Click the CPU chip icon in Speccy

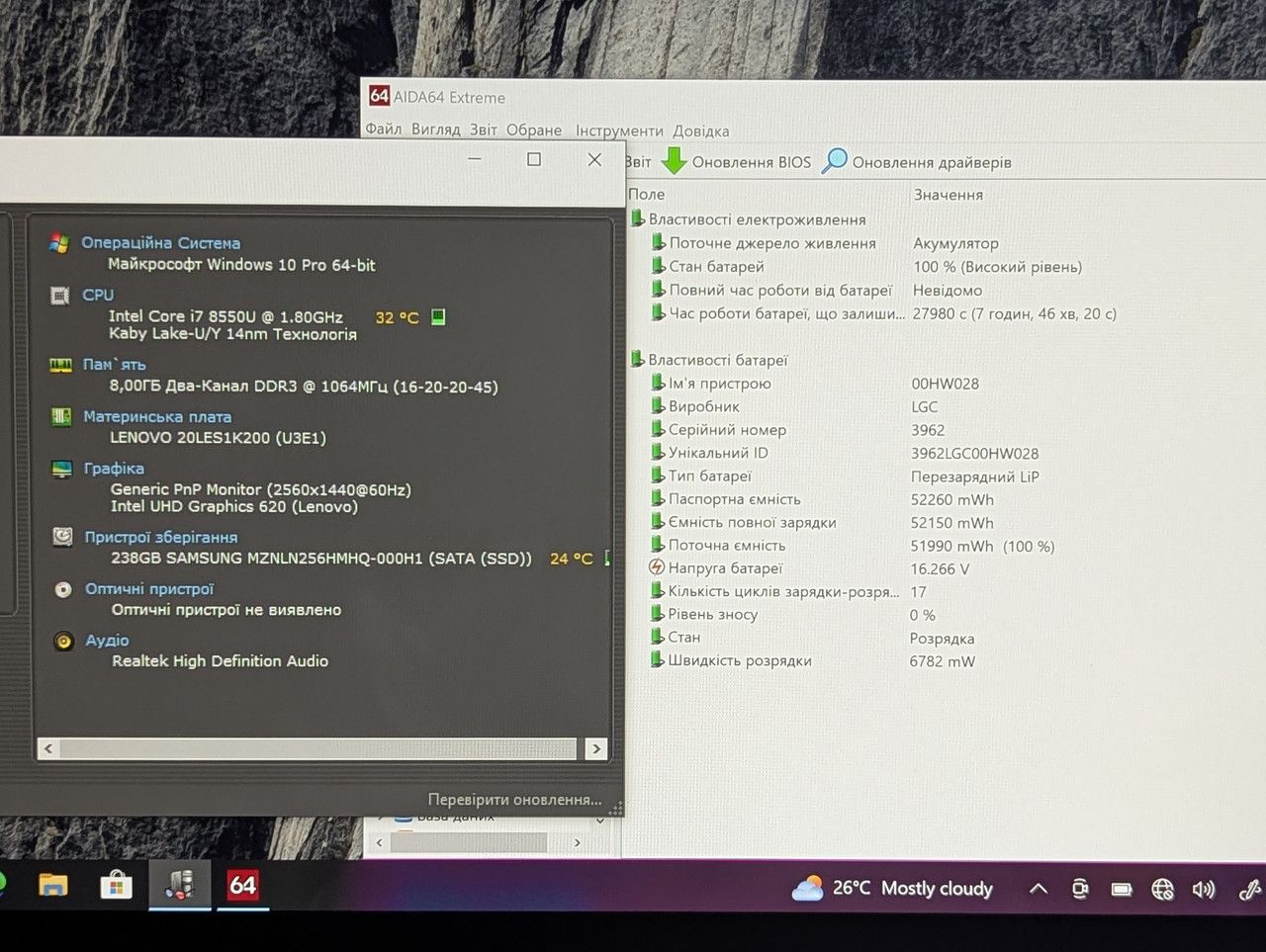pos(59,296)
